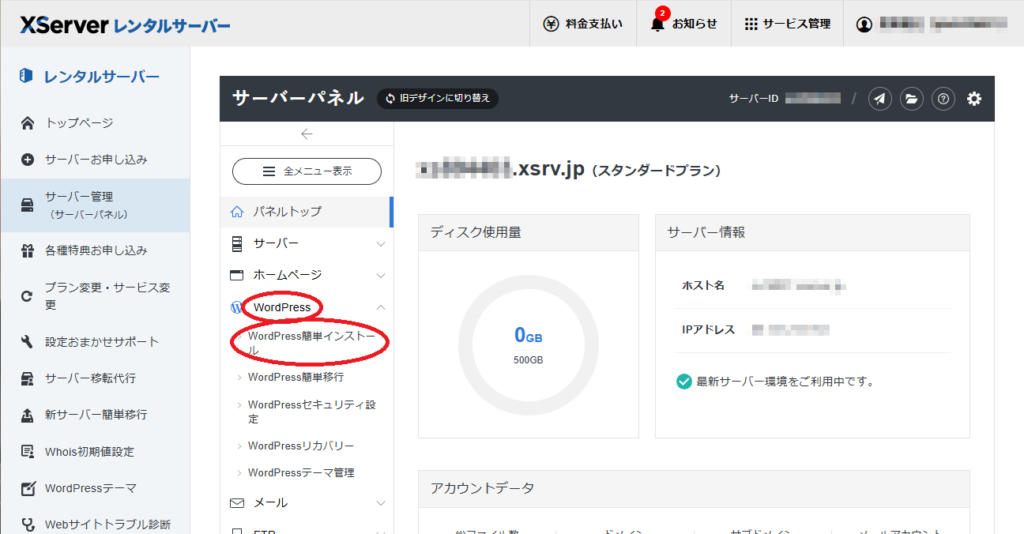Open サービス管理 grid menu

tap(787, 24)
